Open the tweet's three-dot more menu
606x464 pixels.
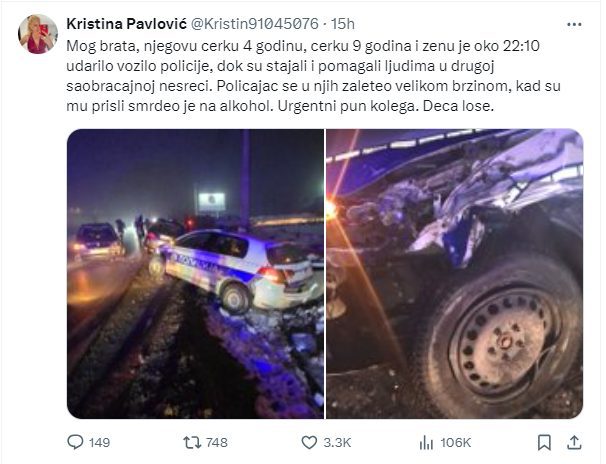574,24
